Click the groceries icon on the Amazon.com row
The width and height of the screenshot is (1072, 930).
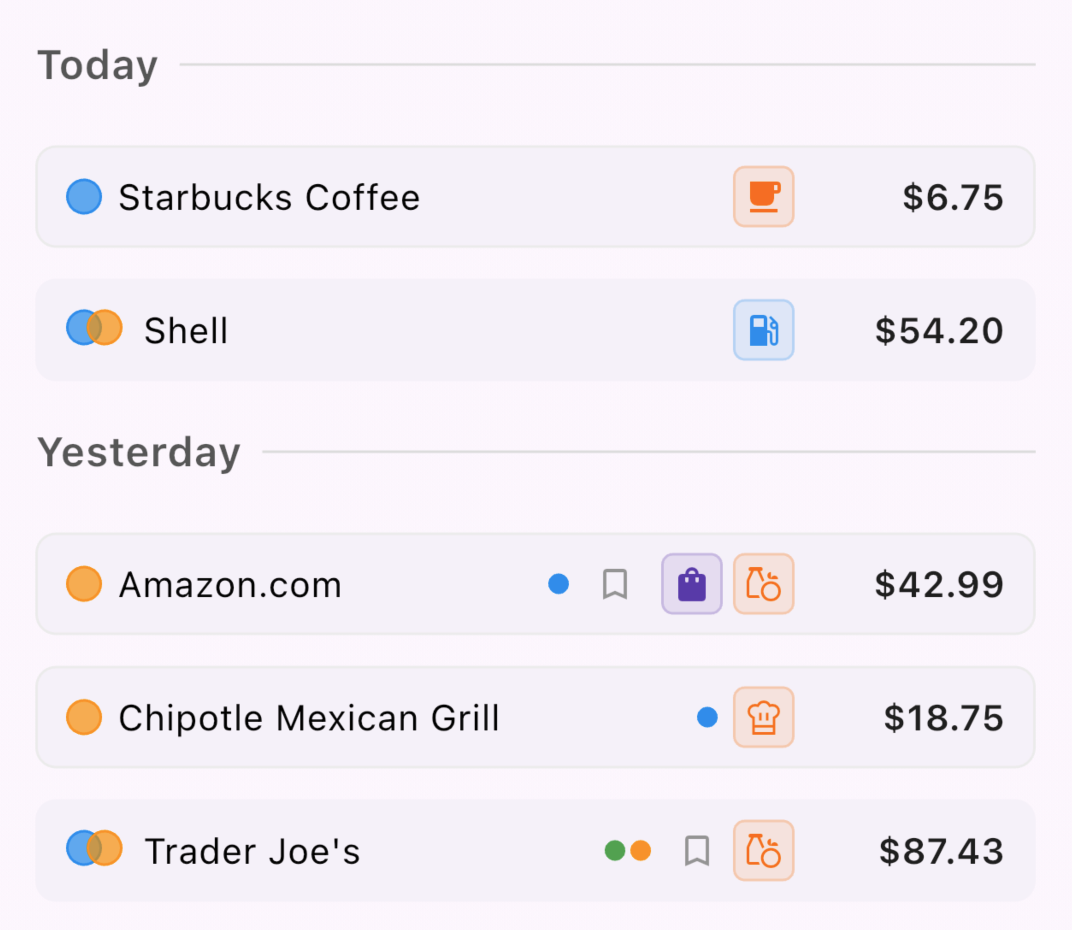click(763, 584)
